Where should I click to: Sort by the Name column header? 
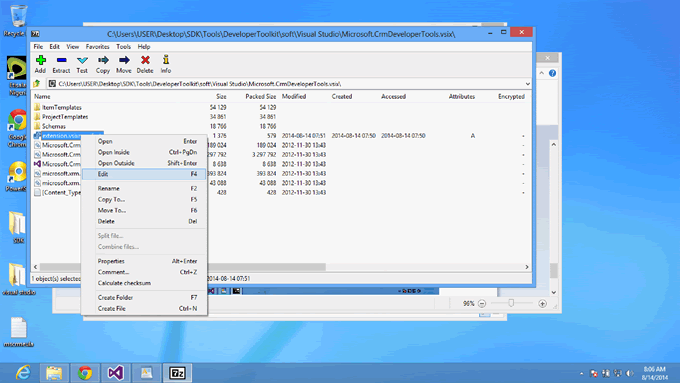click(42, 96)
